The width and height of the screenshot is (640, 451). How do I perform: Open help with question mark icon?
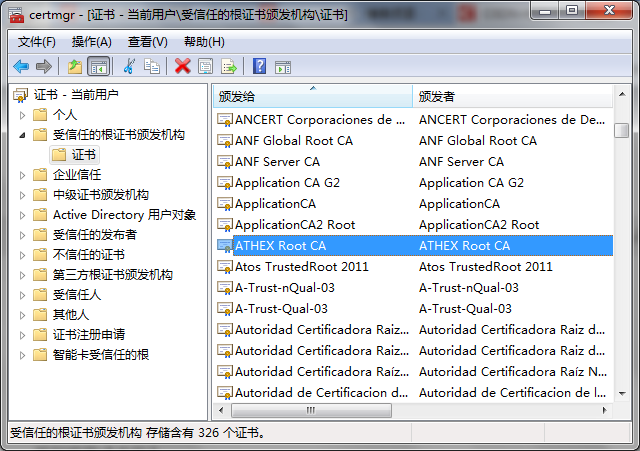click(x=260, y=66)
